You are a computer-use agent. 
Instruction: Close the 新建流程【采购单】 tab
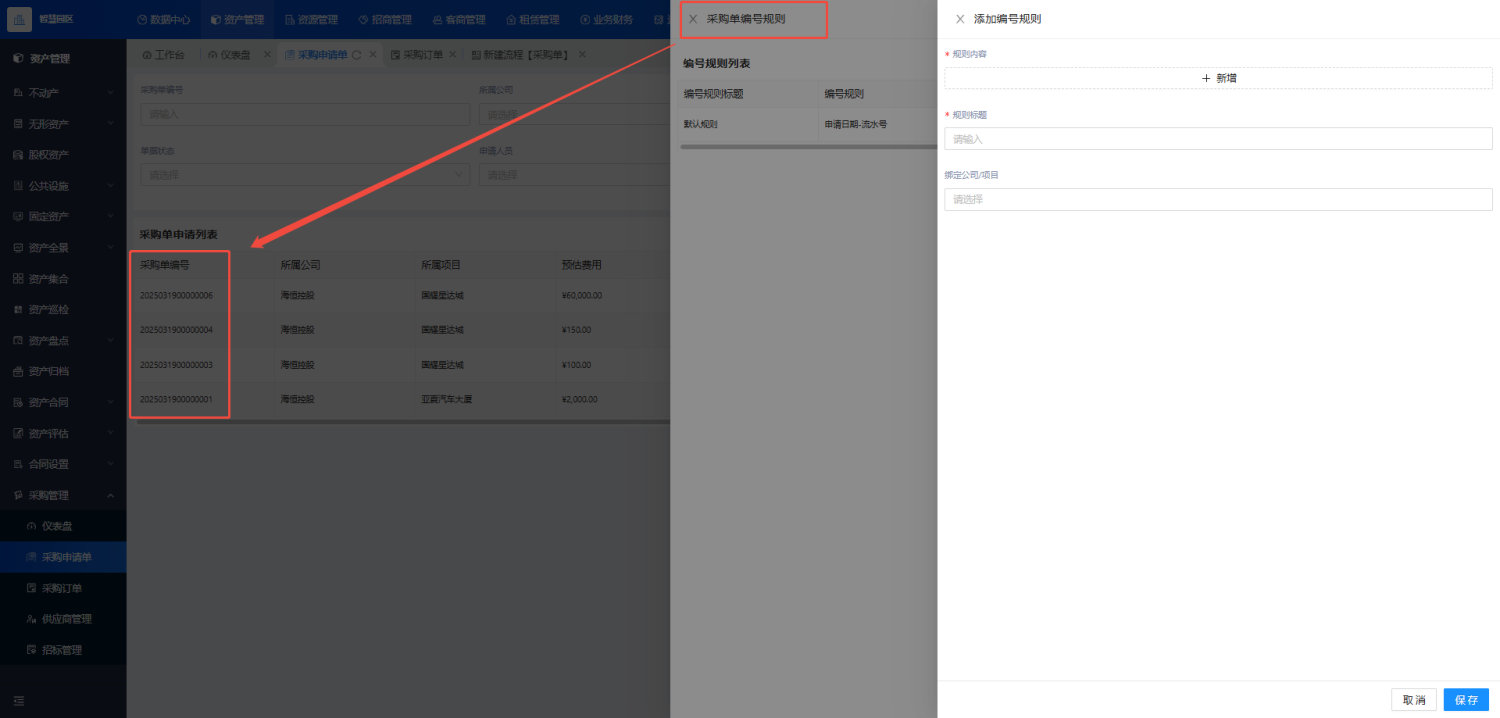[582, 55]
